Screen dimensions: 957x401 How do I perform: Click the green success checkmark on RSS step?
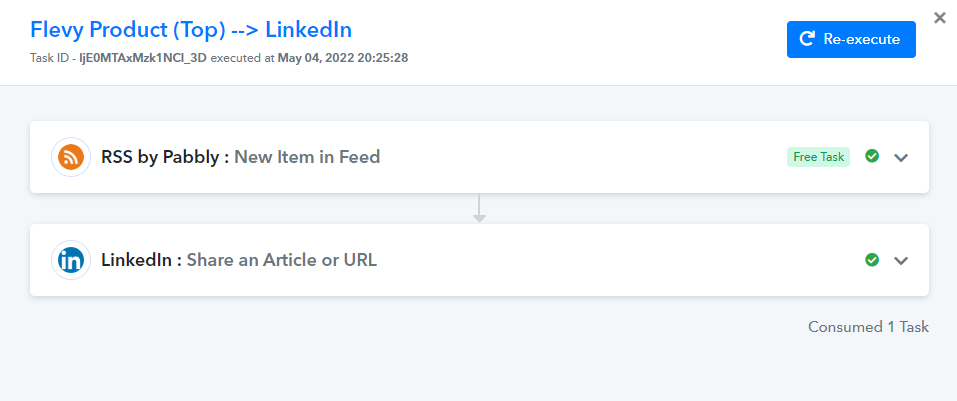pos(872,156)
